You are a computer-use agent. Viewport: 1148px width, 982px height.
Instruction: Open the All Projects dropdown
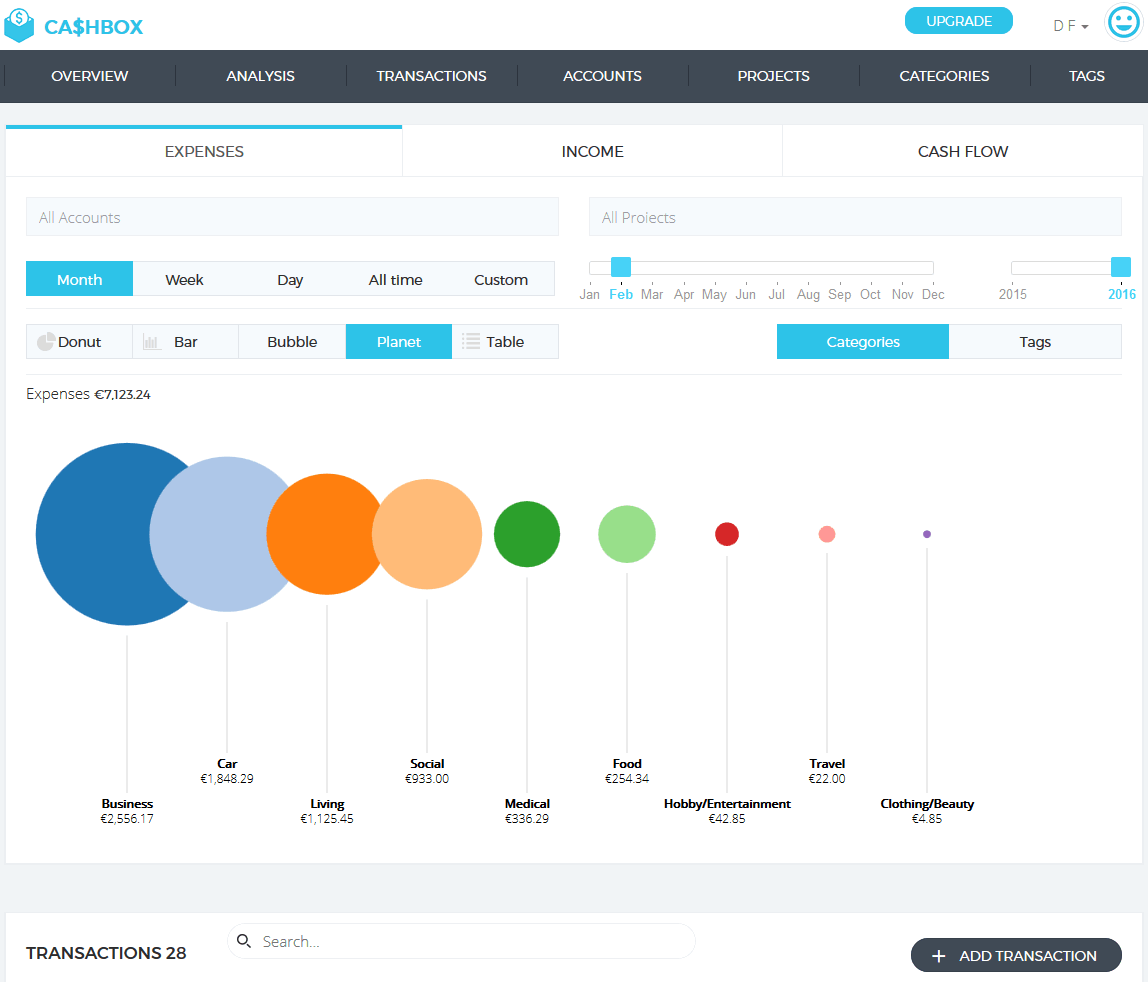pyautogui.click(x=855, y=217)
